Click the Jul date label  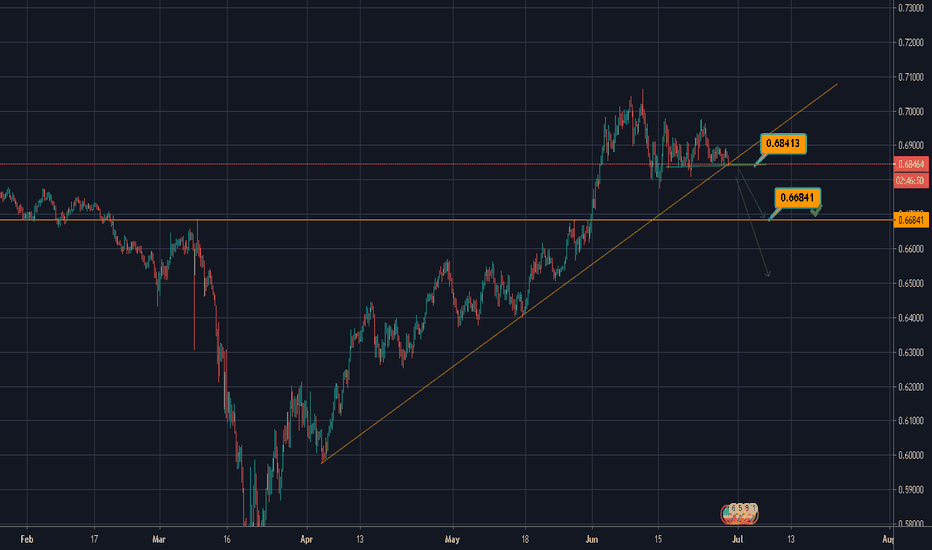(738, 540)
